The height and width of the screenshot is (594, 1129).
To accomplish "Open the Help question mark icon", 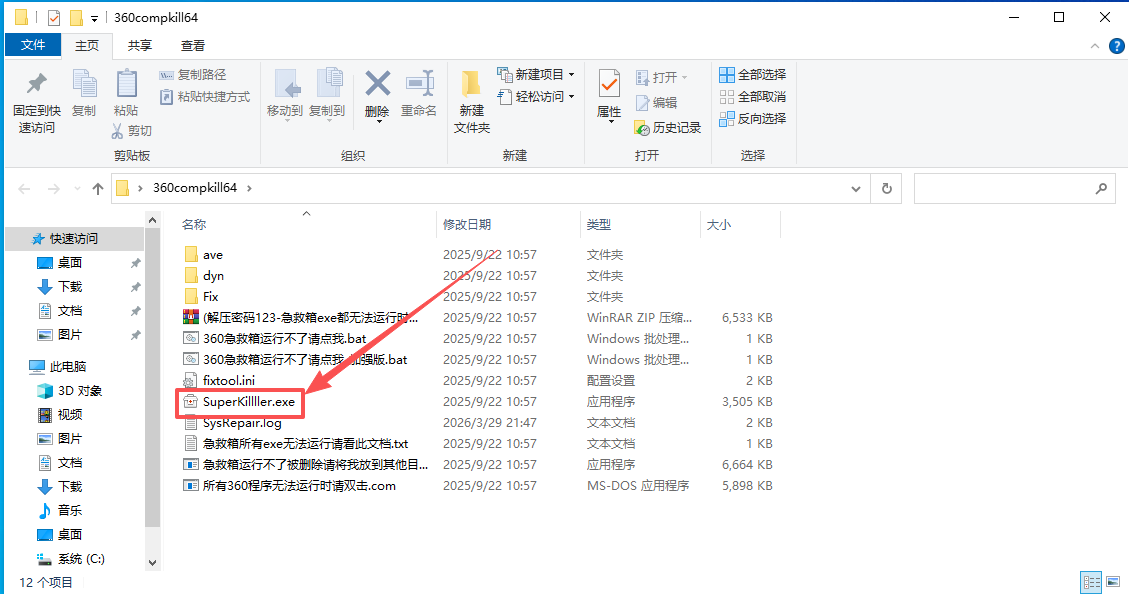I will click(x=1116, y=46).
